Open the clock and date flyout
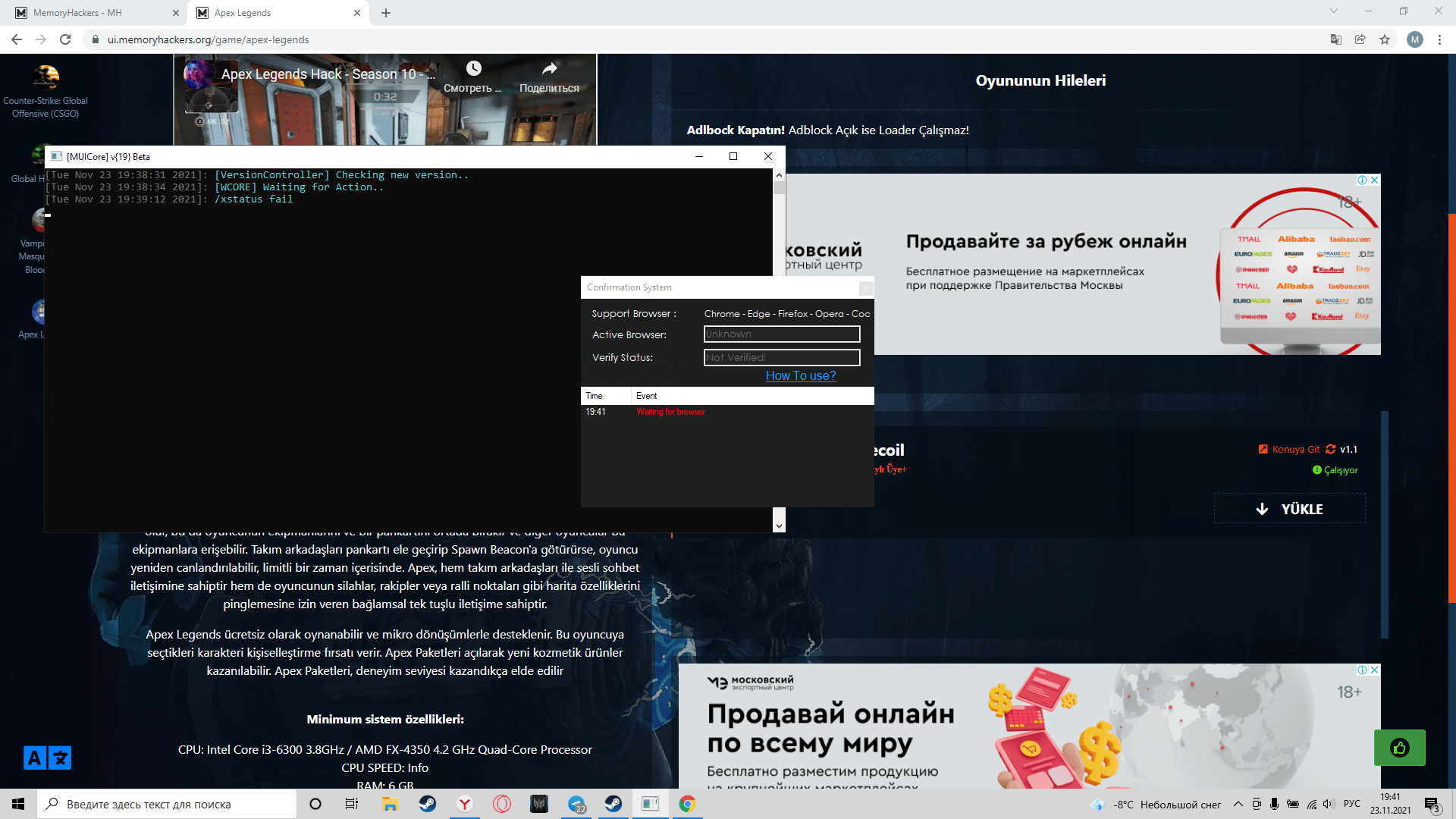The height and width of the screenshot is (819, 1456). click(1391, 804)
